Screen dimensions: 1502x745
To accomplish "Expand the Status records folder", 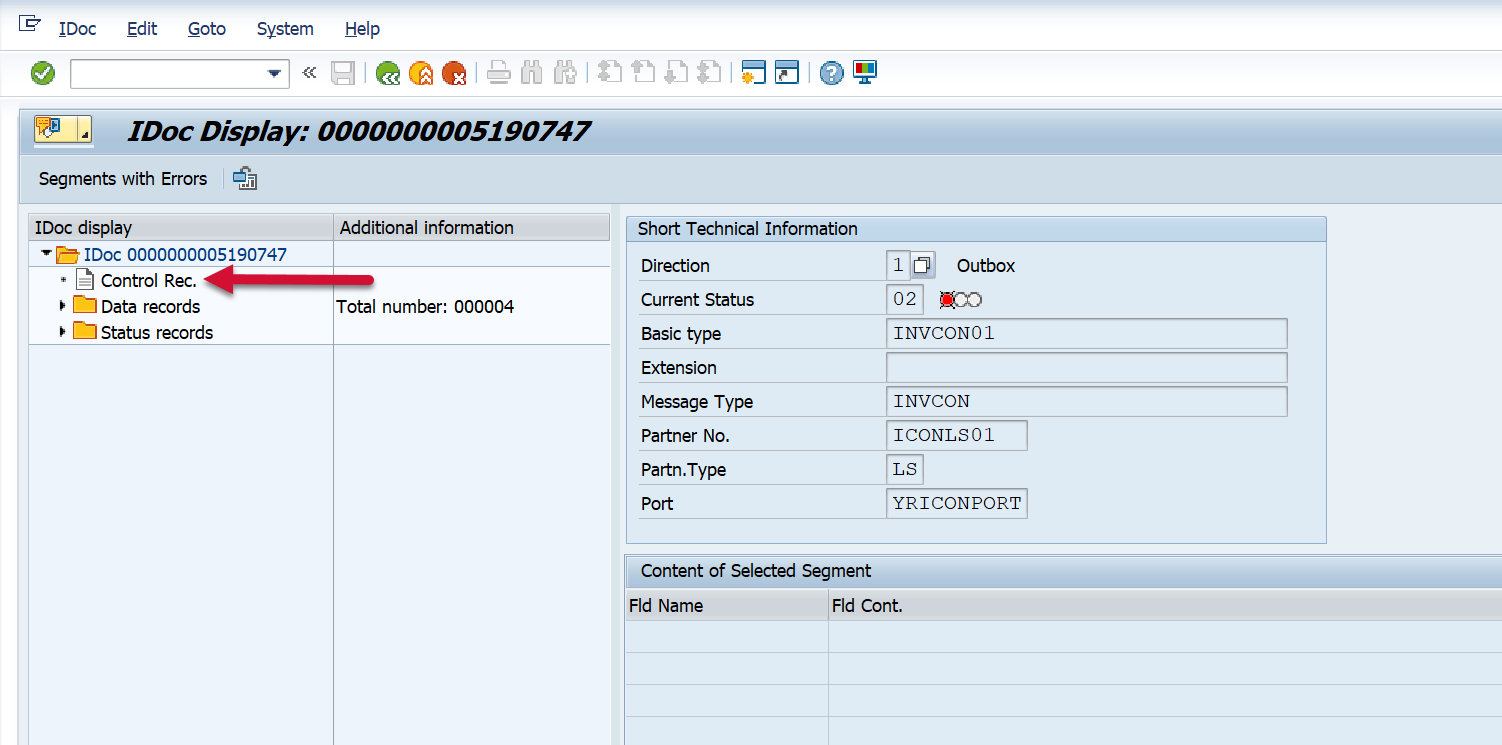I will (63, 332).
